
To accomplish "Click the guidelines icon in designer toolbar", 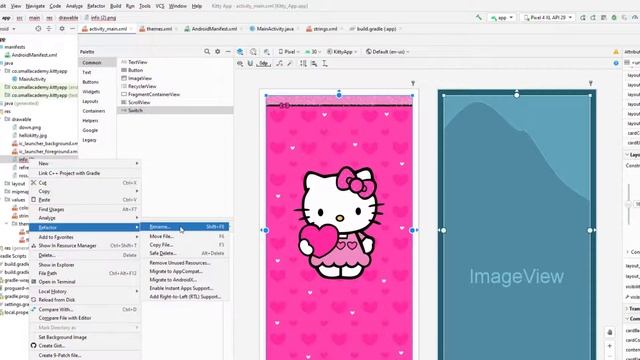I will click(x=325, y=64).
